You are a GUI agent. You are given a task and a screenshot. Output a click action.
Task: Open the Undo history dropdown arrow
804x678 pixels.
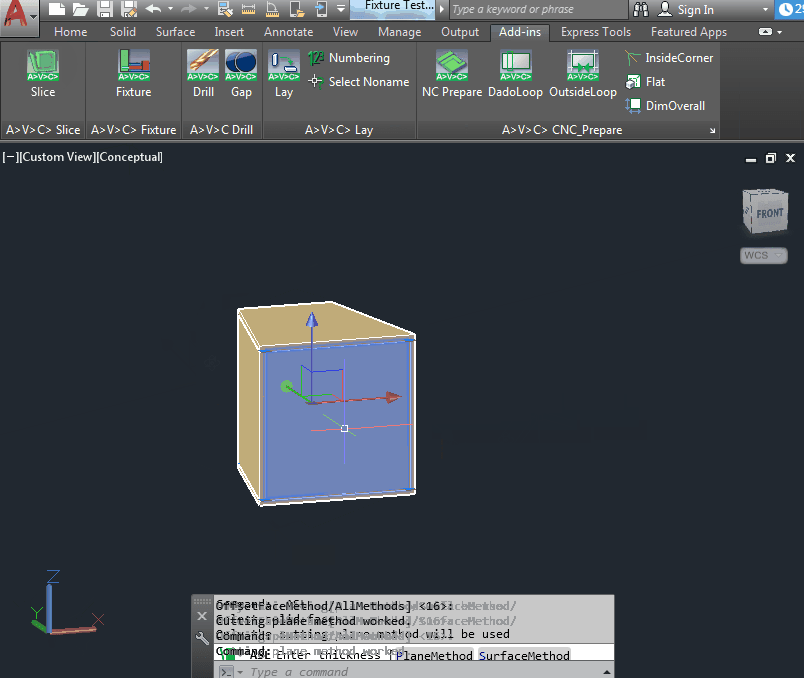(170, 9)
